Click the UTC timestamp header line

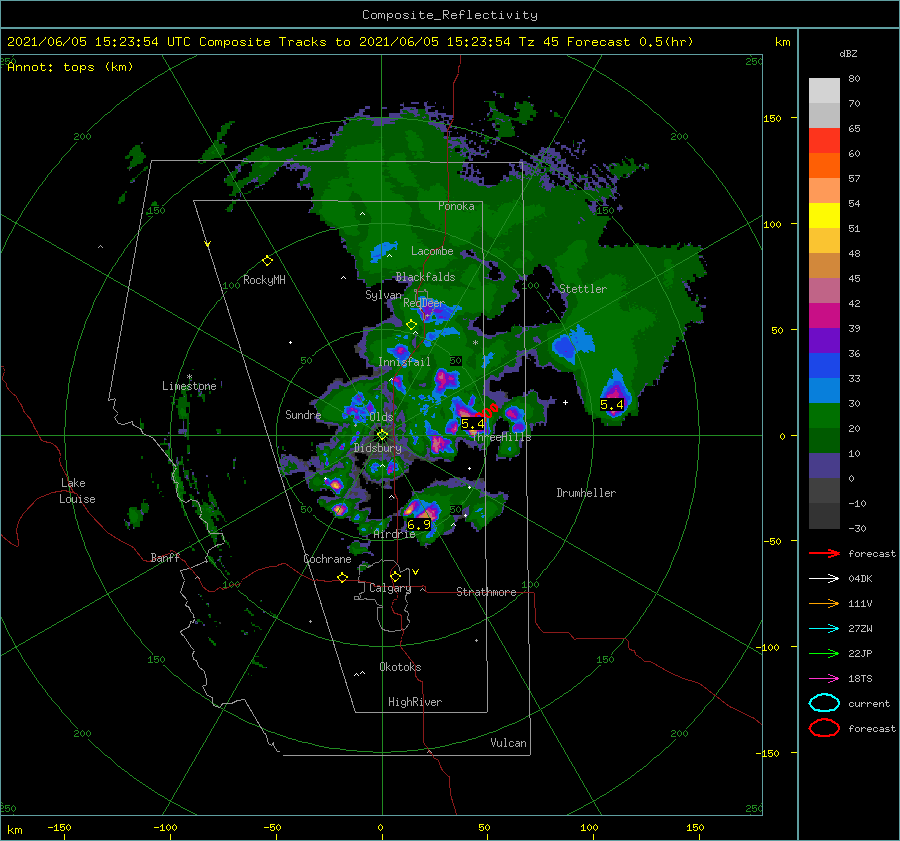point(350,42)
